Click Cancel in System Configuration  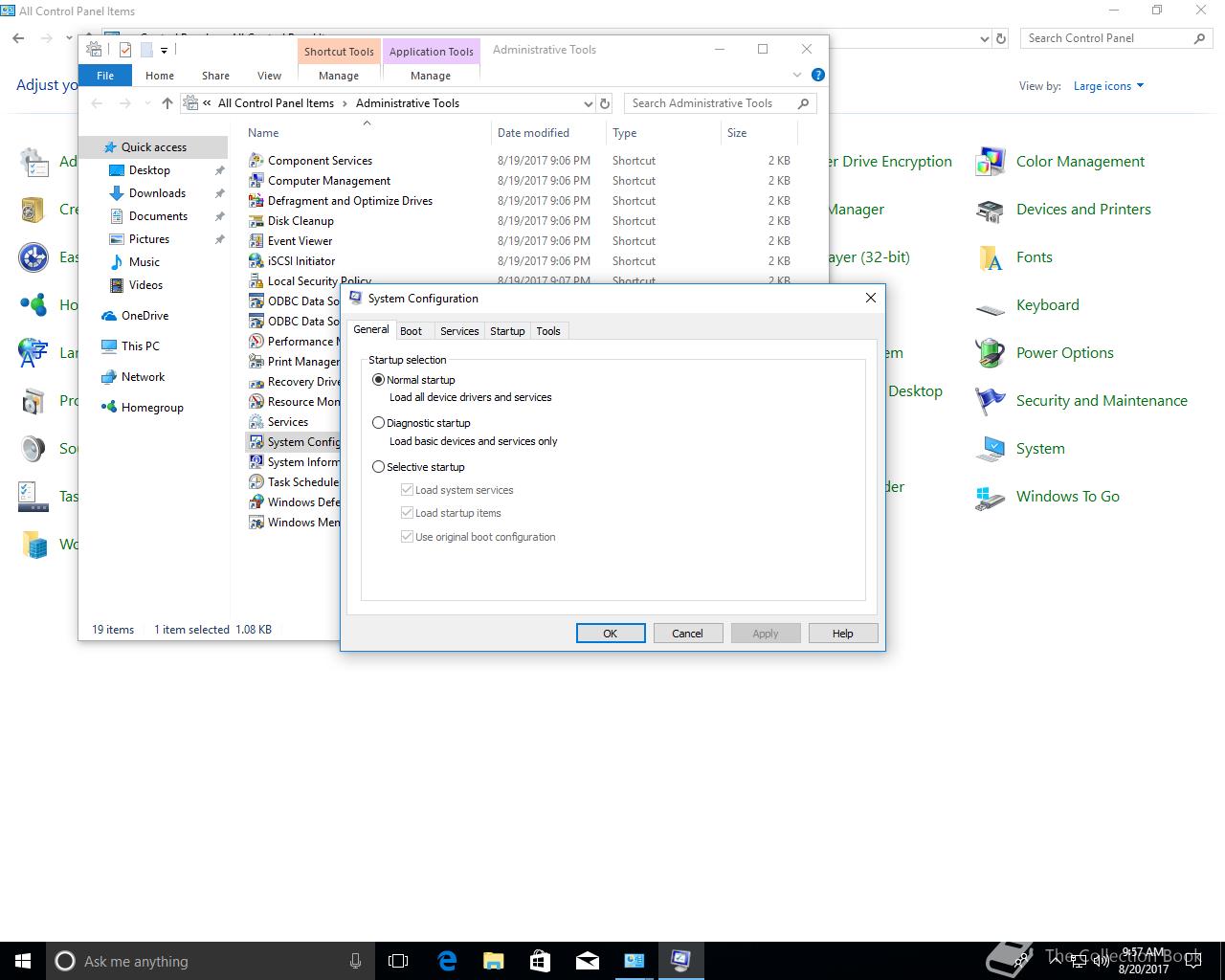(x=687, y=634)
